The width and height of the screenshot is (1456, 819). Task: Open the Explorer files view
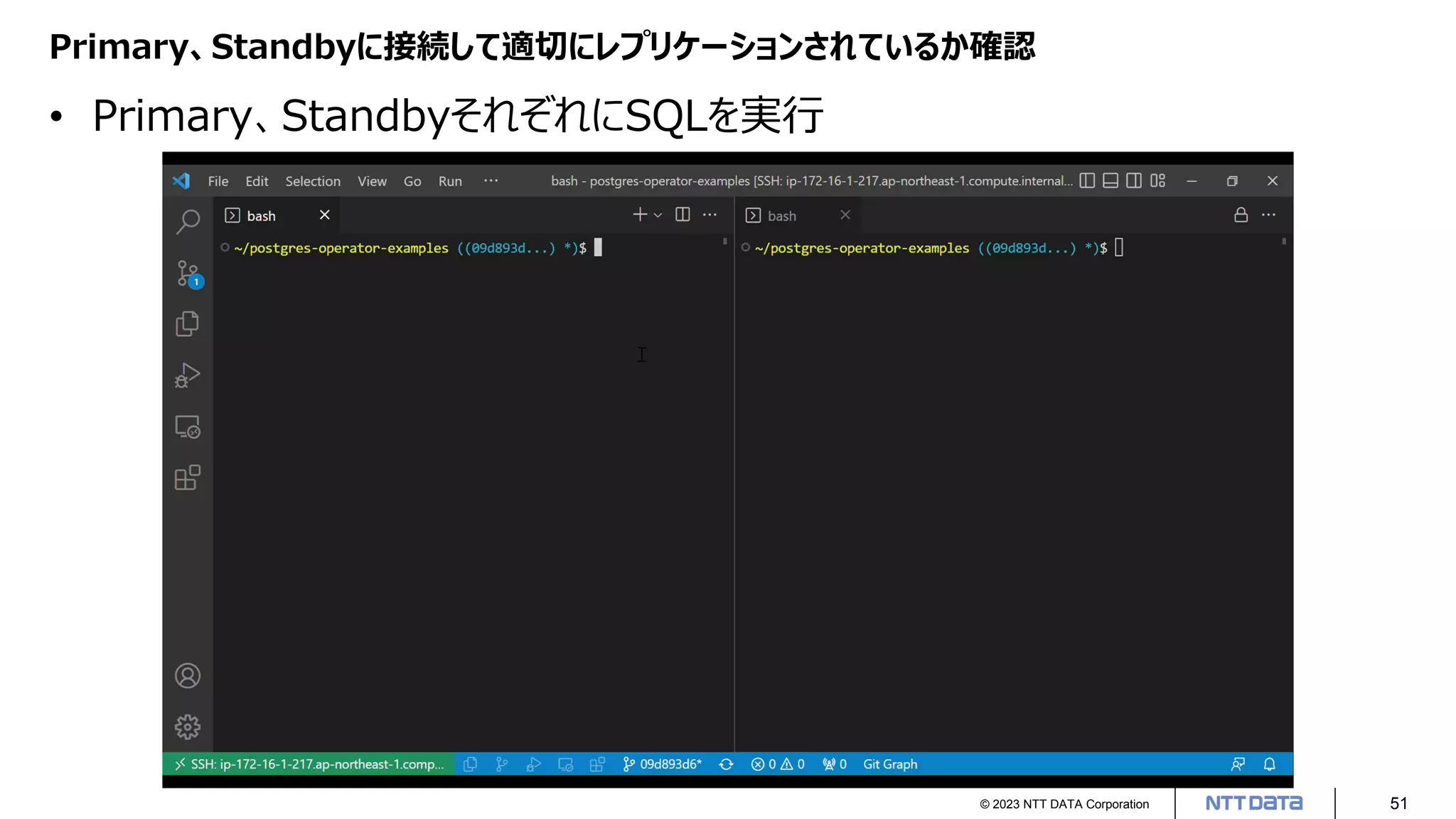click(187, 324)
